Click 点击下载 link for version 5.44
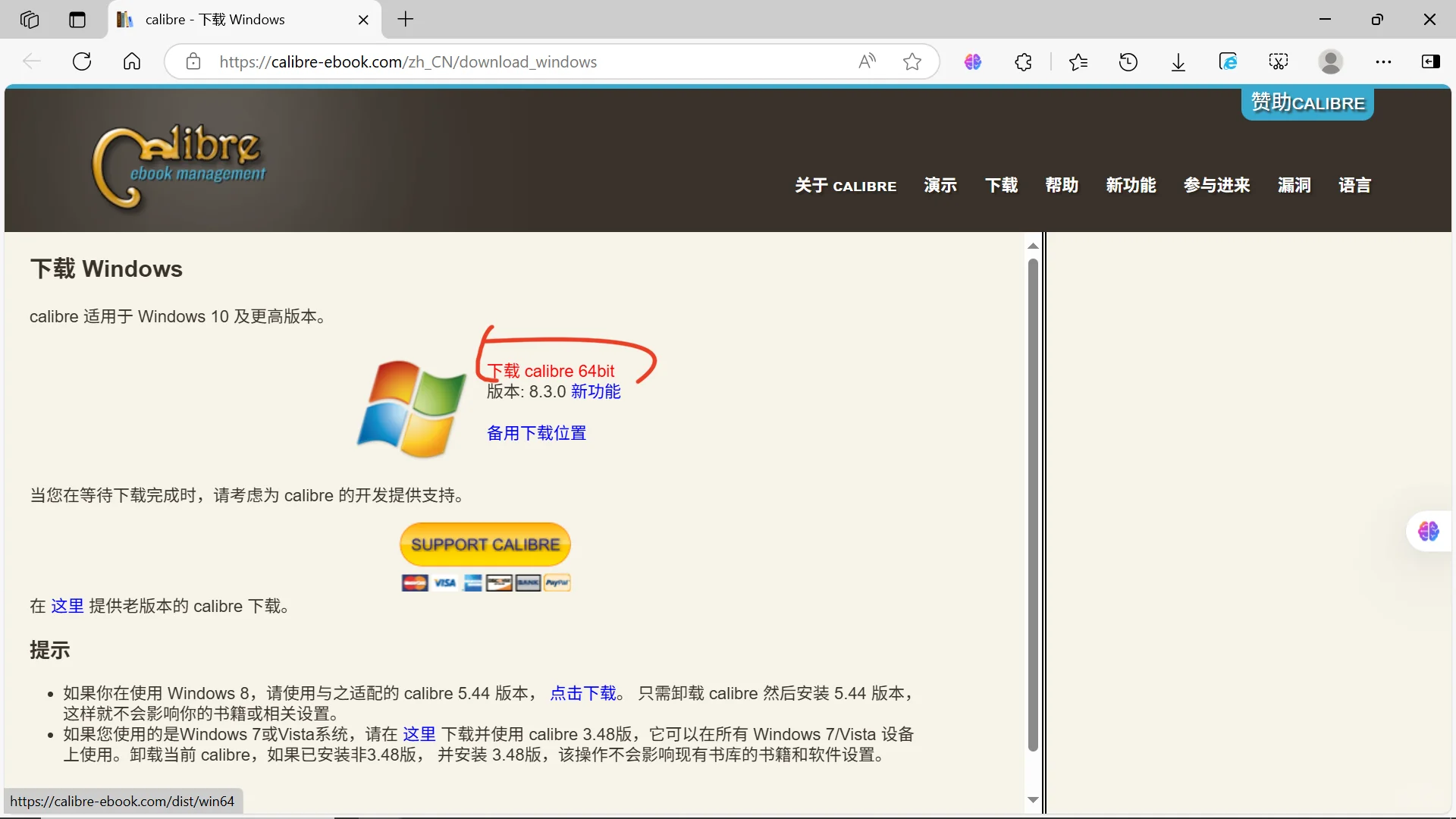The width and height of the screenshot is (1456, 819). (x=583, y=693)
